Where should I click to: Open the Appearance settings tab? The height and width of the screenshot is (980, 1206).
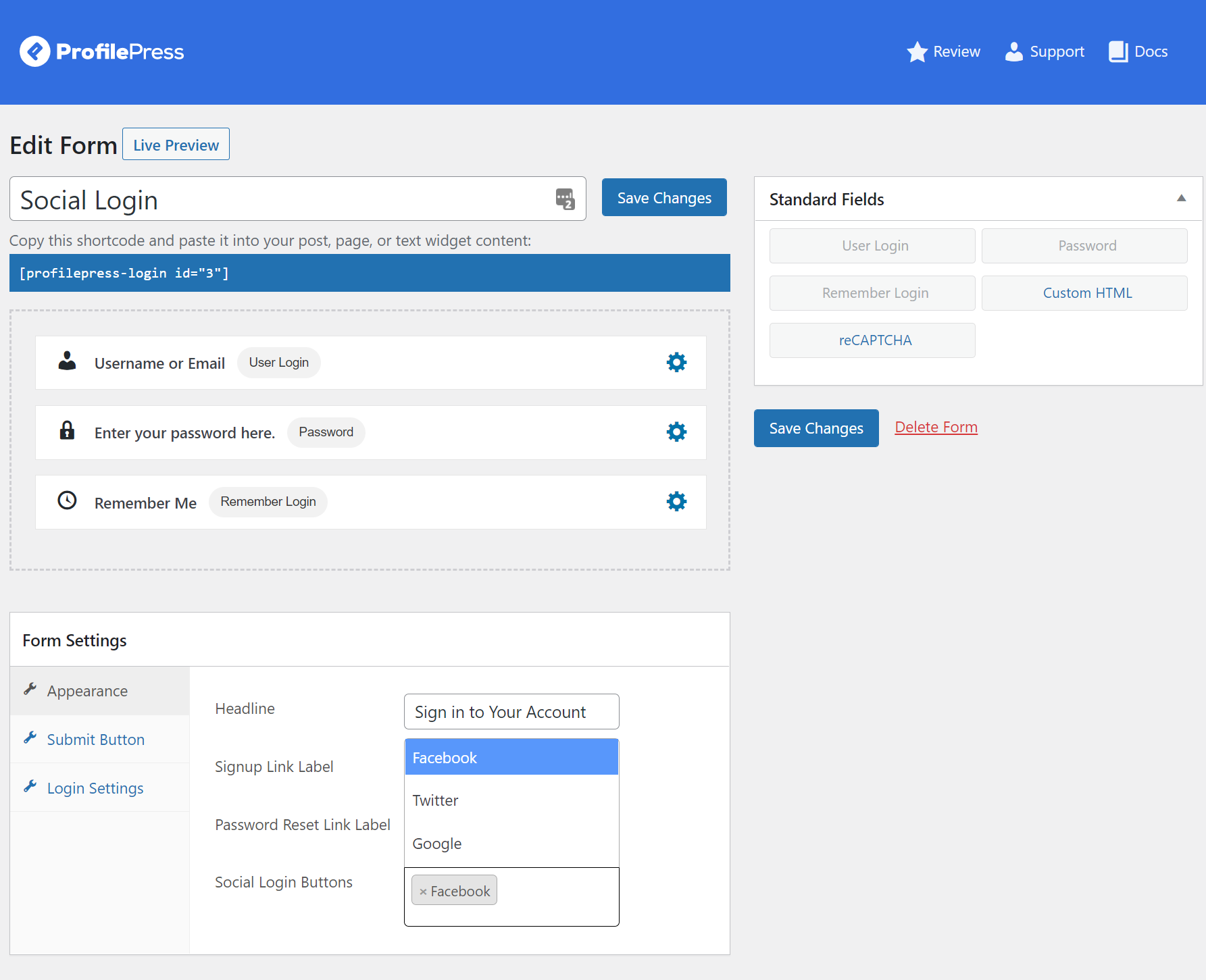click(100, 691)
